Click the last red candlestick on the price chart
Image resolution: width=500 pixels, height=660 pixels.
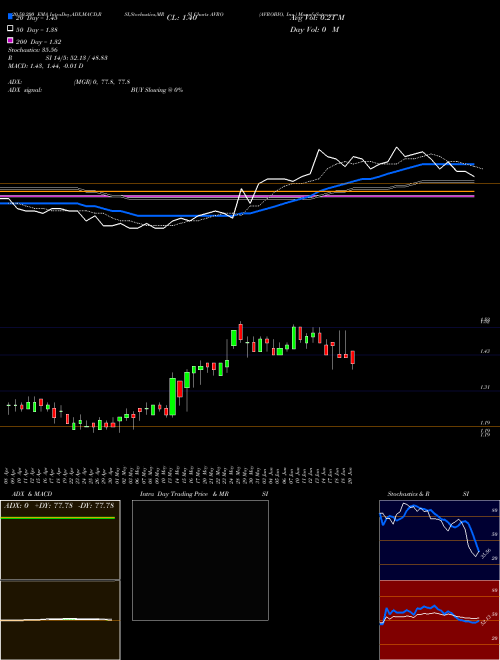pyautogui.click(x=353, y=357)
